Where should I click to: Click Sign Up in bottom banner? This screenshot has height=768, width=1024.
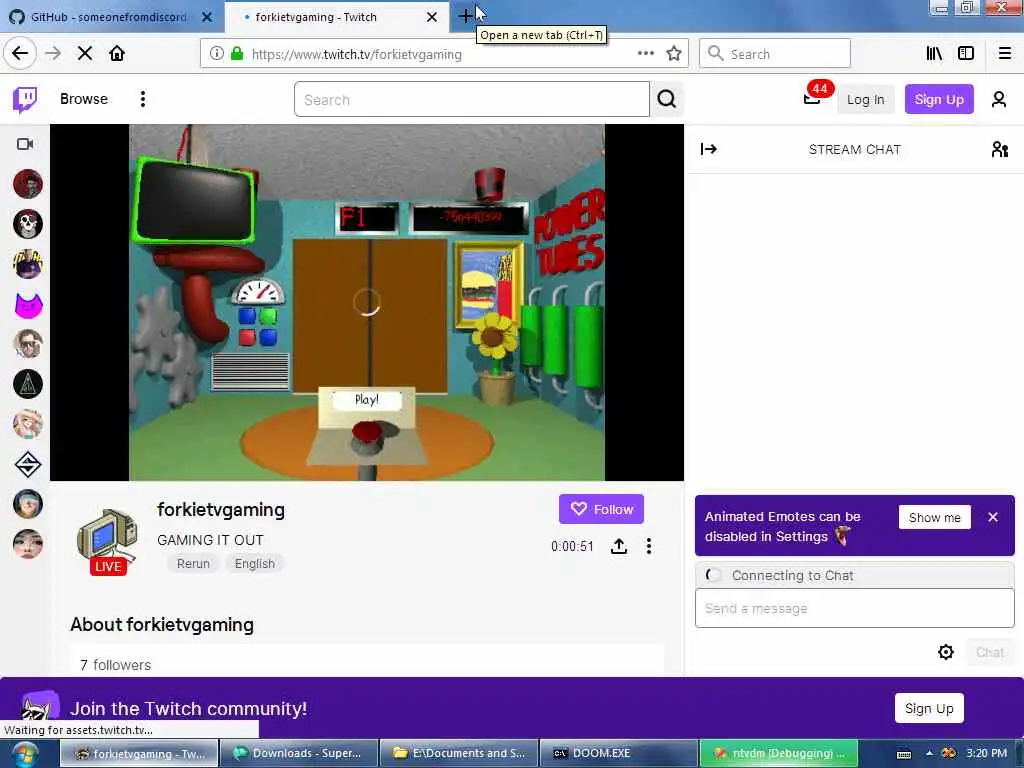[x=929, y=708]
